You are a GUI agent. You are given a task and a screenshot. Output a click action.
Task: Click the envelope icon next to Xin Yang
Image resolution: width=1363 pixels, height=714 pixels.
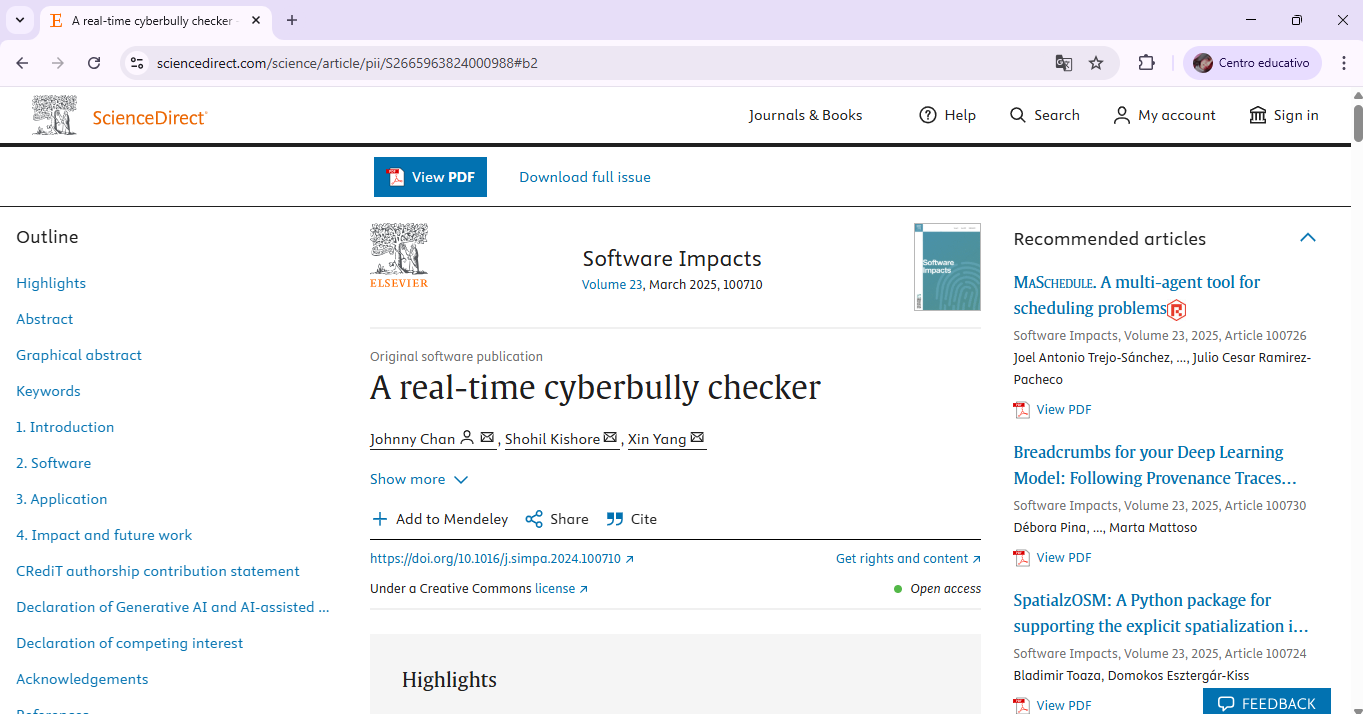697,438
